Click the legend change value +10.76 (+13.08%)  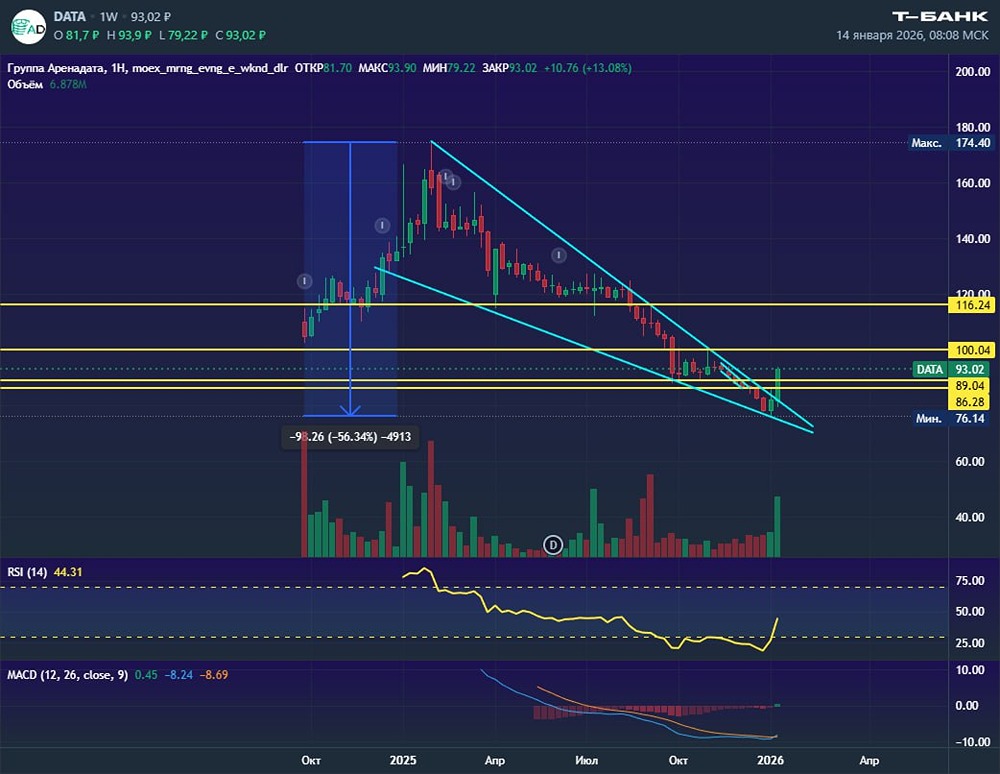coord(587,68)
